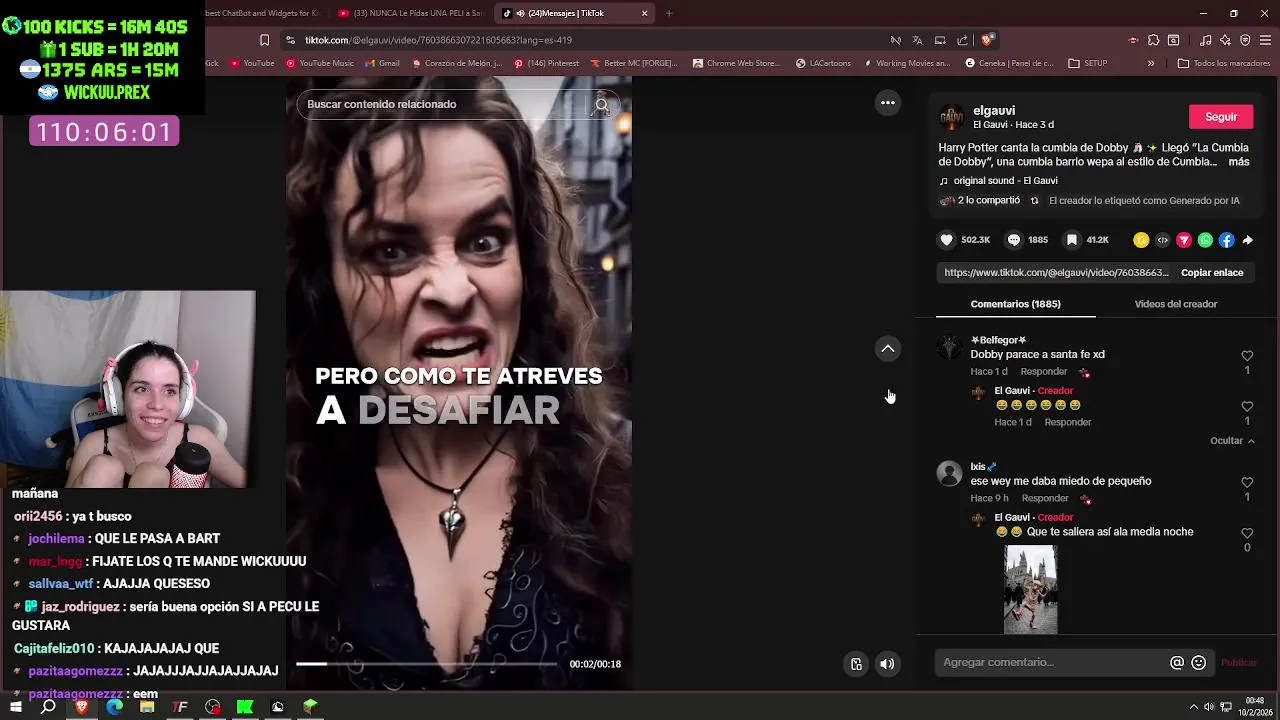Open the elgauvi profile username
Viewport: 1280px width, 720px height.
[x=994, y=111]
